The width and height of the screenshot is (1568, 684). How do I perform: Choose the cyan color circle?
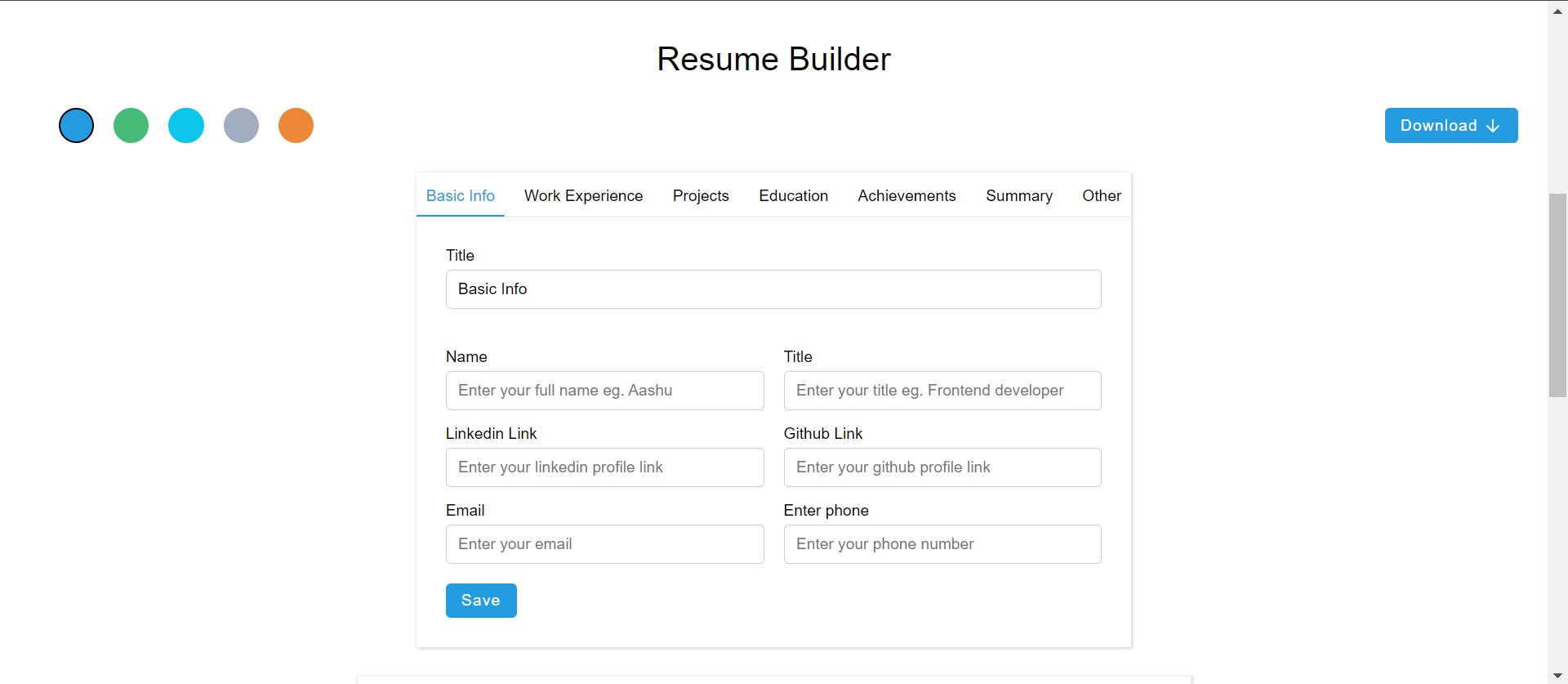[x=186, y=126]
